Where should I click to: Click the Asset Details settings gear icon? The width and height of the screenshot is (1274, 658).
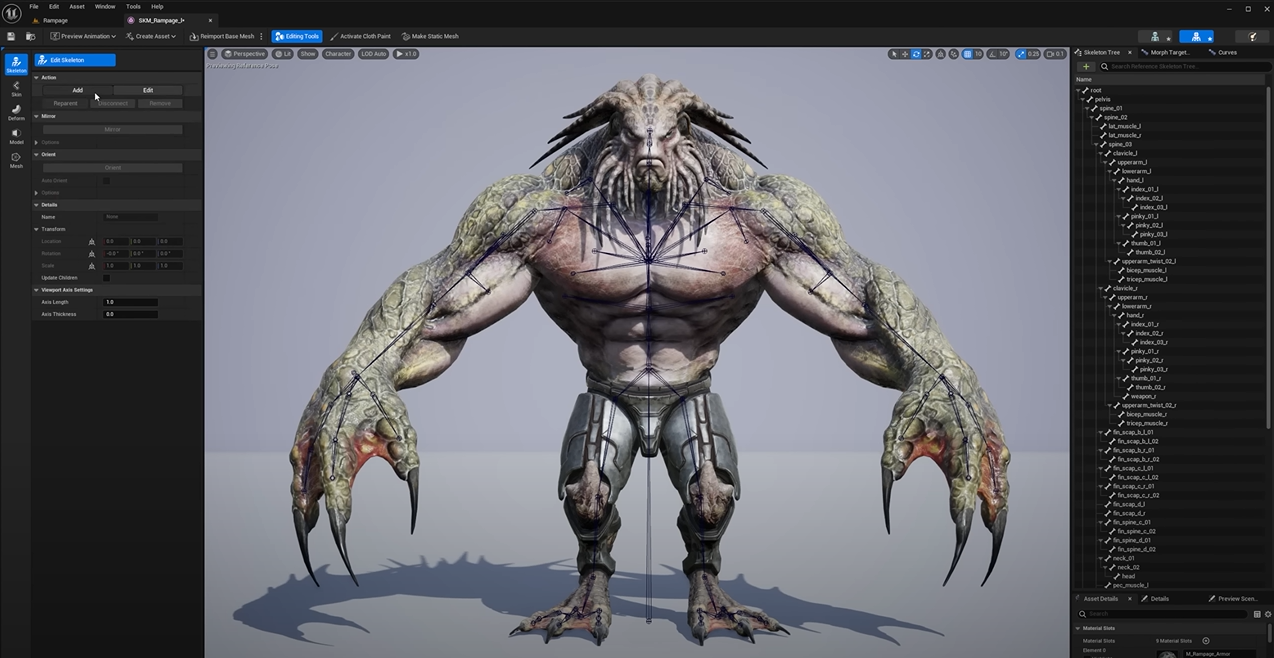coord(1268,614)
